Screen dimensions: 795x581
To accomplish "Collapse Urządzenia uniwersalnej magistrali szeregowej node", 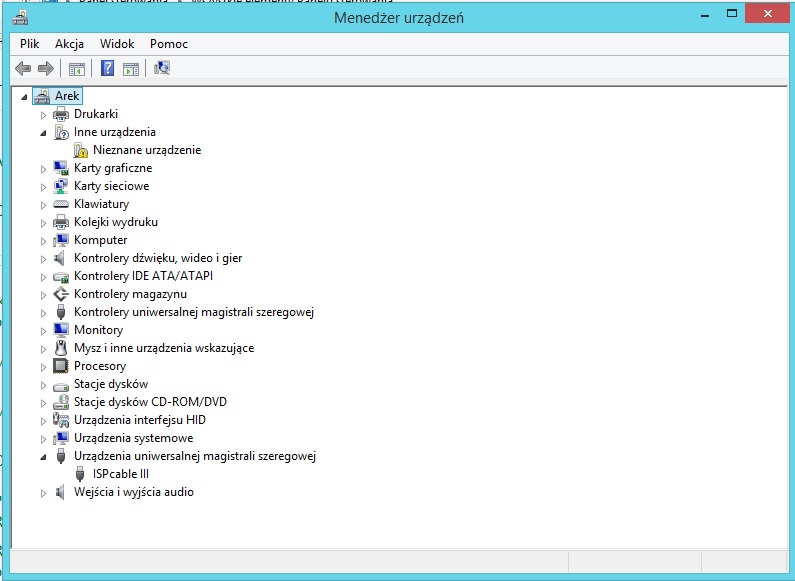I will pos(43,456).
